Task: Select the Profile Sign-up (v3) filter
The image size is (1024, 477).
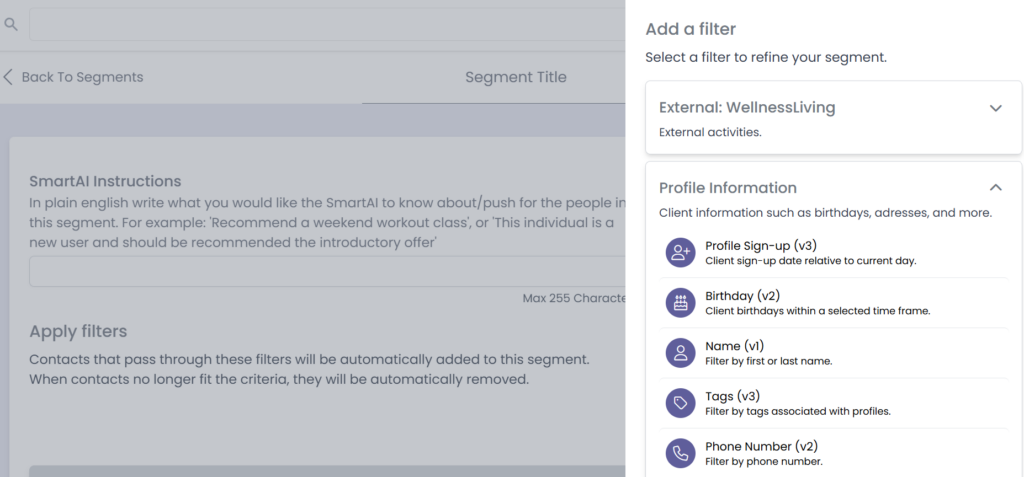Action: 759,246
